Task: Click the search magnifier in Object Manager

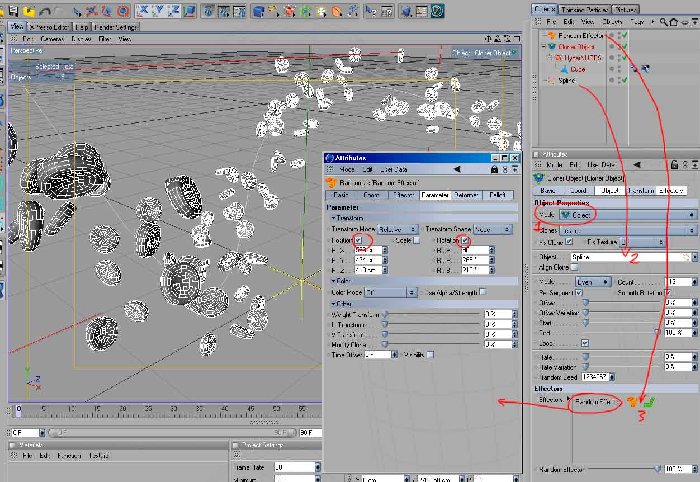Action: (x=664, y=21)
